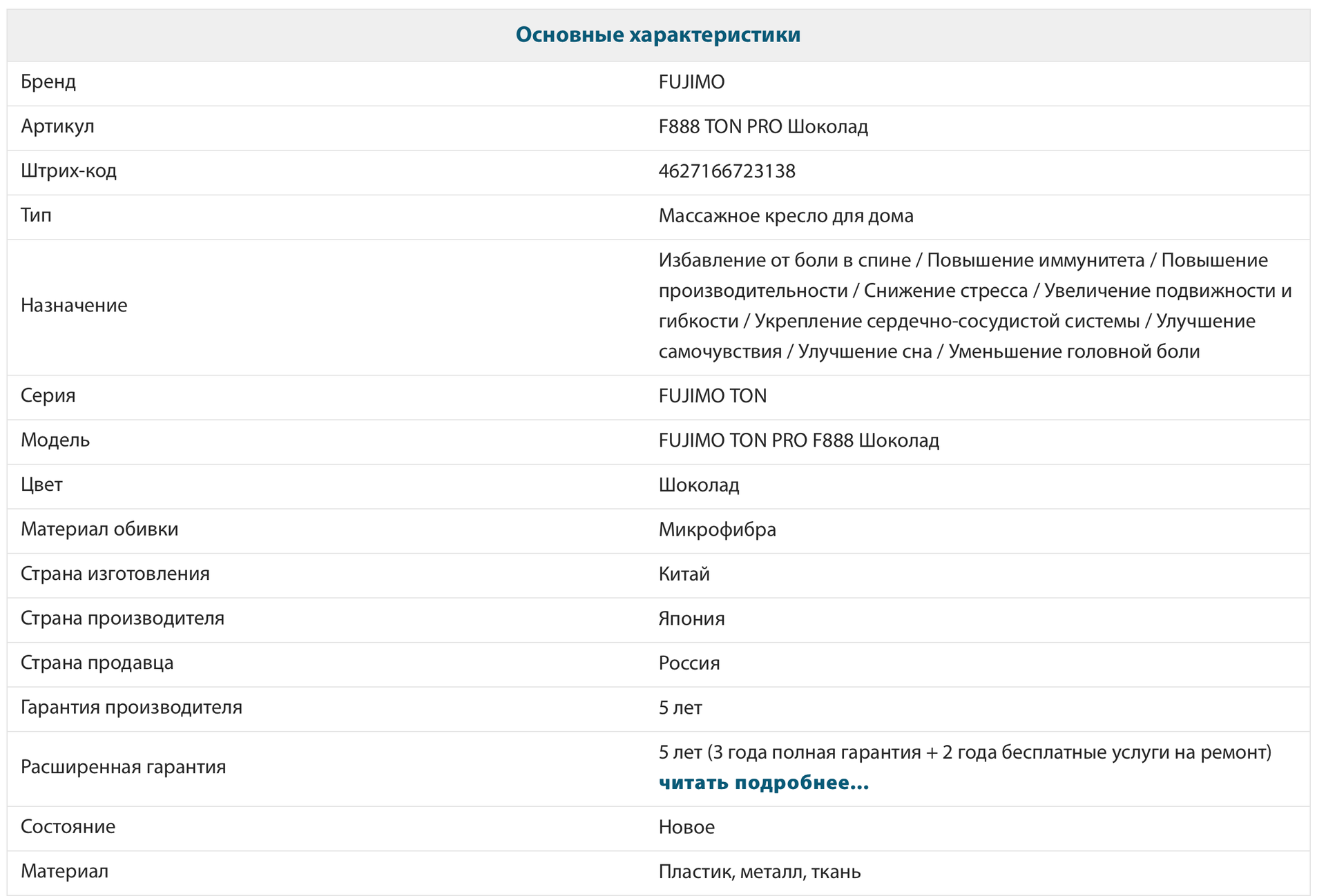Screen dimensions: 1326x896
Task: Click the 'Состояние' row label
Action: pyautogui.click(x=68, y=826)
